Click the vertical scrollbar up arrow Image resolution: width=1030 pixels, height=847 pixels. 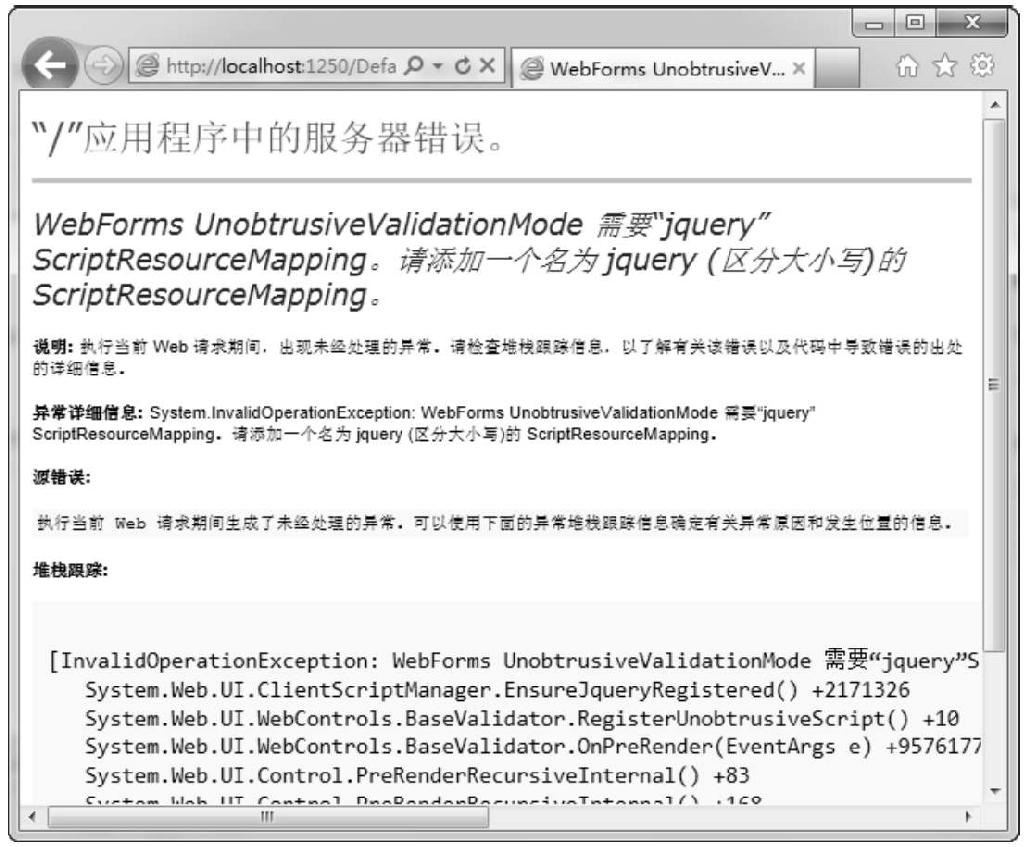click(x=995, y=104)
